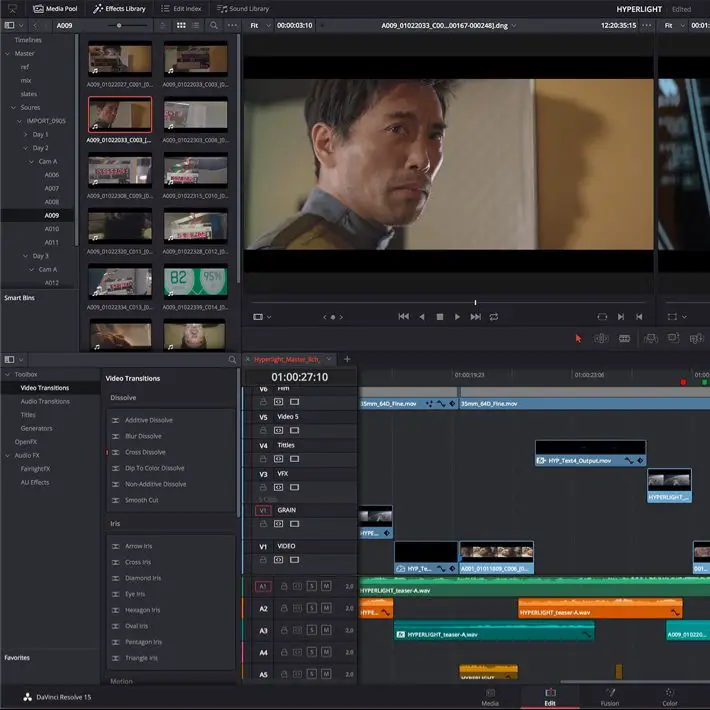Image resolution: width=710 pixels, height=710 pixels.
Task: Select the Trim Edit mode tool
Action: point(601,338)
